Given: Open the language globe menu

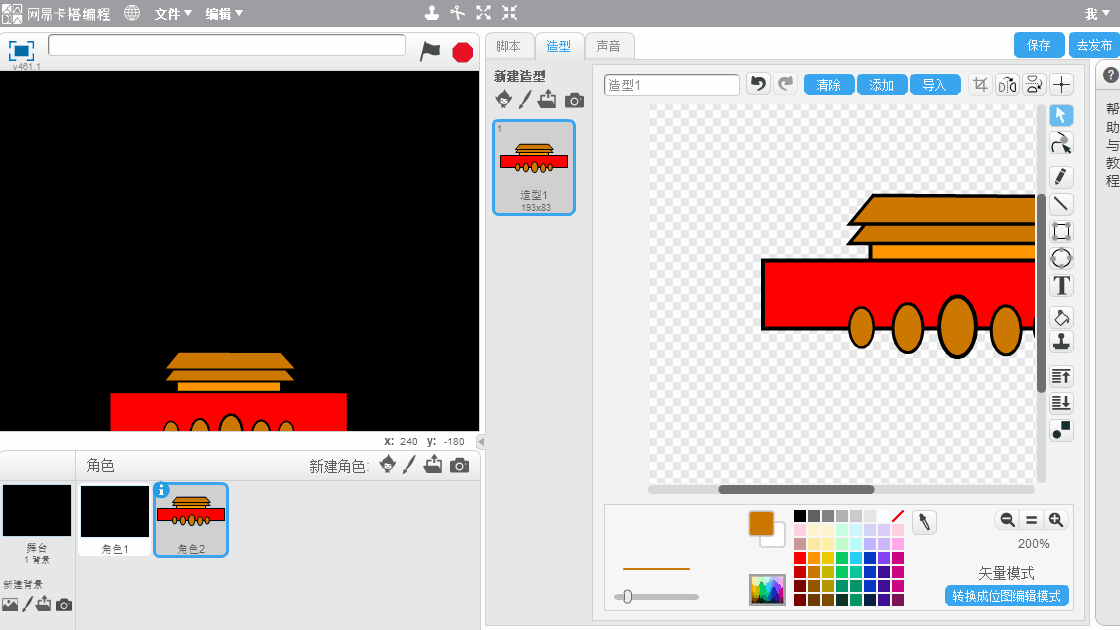Looking at the screenshot, I should [132, 13].
